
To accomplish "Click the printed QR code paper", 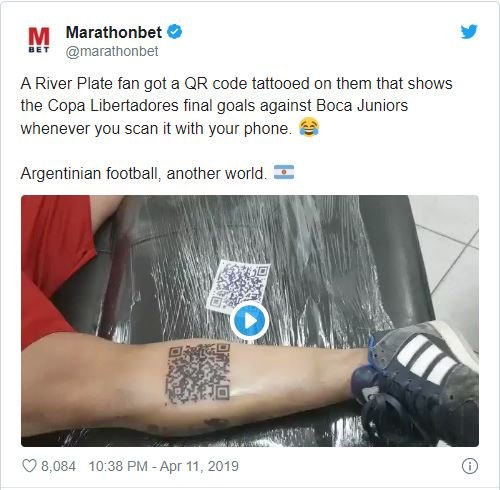I will [238, 287].
